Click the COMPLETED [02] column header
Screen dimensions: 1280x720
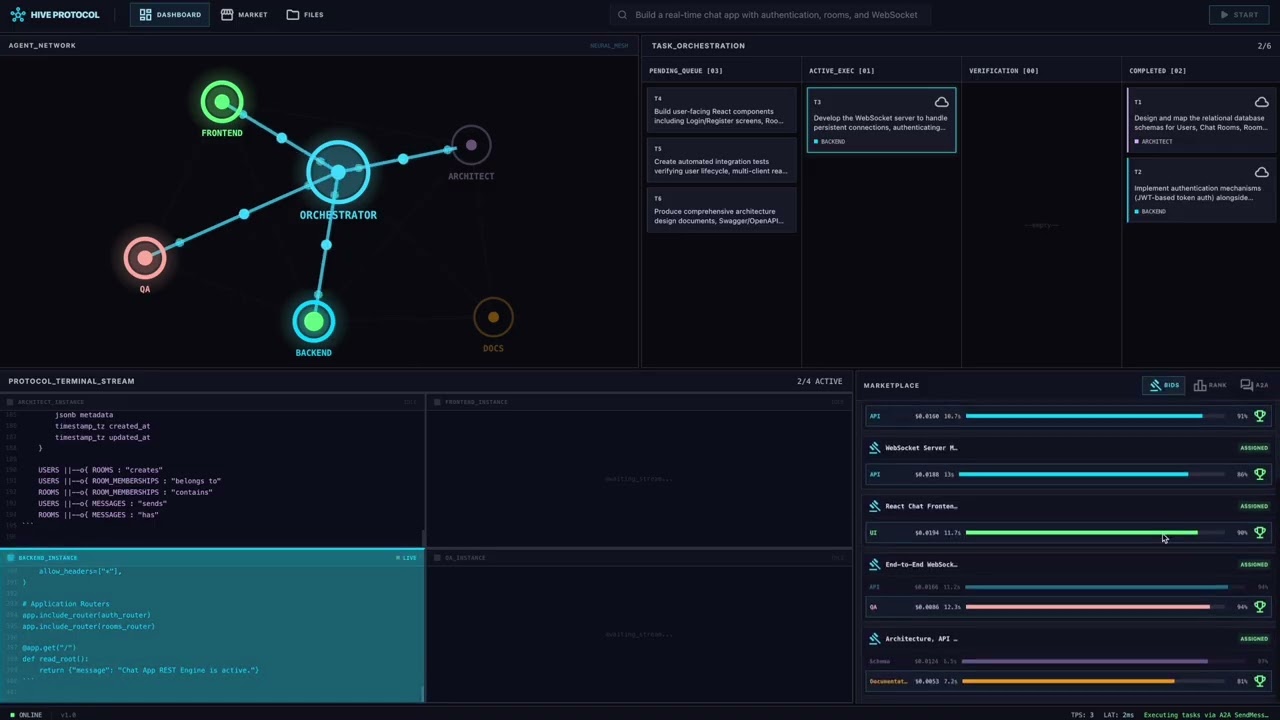tap(1157, 71)
